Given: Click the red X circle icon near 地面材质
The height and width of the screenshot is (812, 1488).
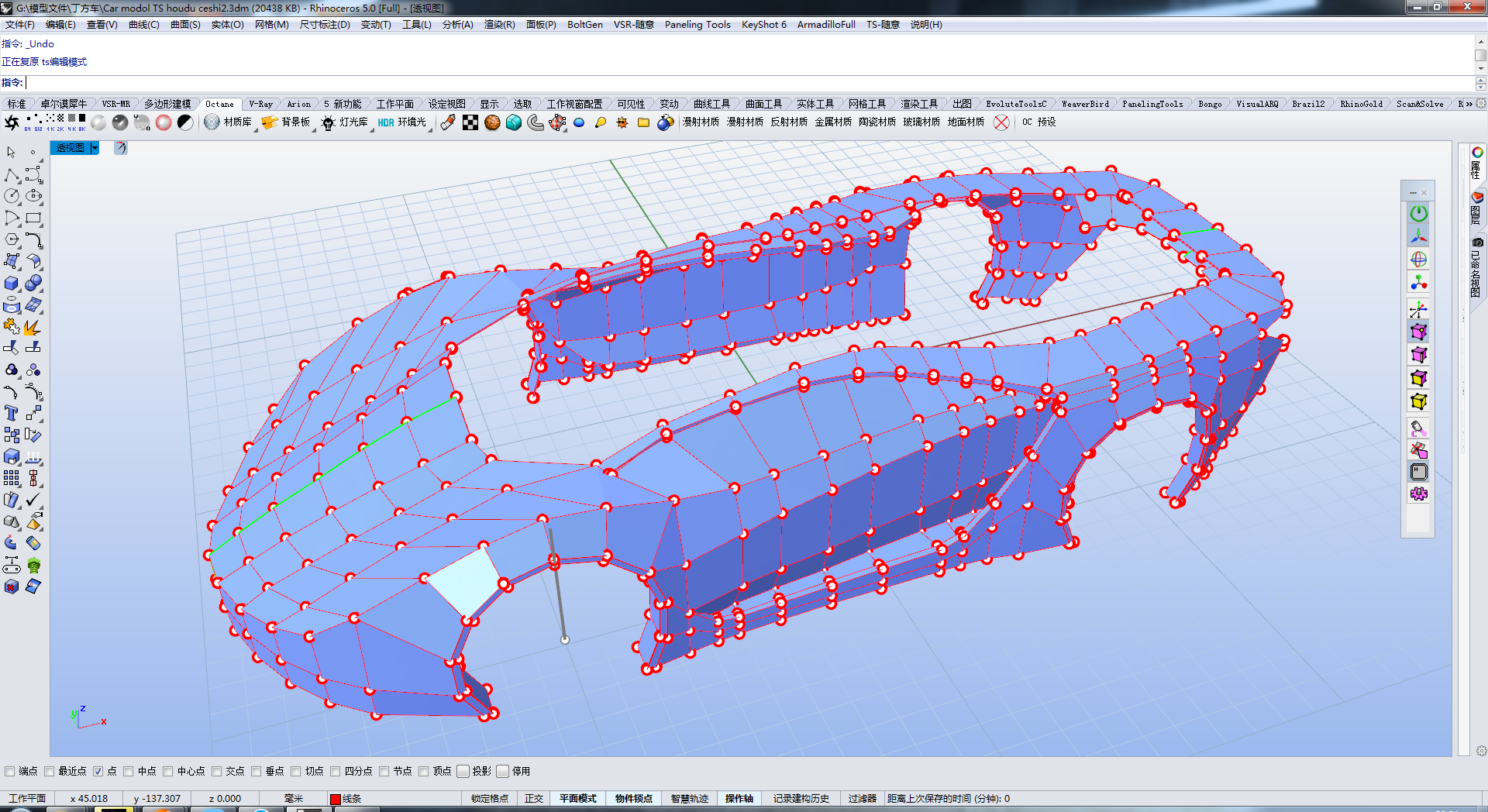Looking at the screenshot, I should click(1001, 122).
